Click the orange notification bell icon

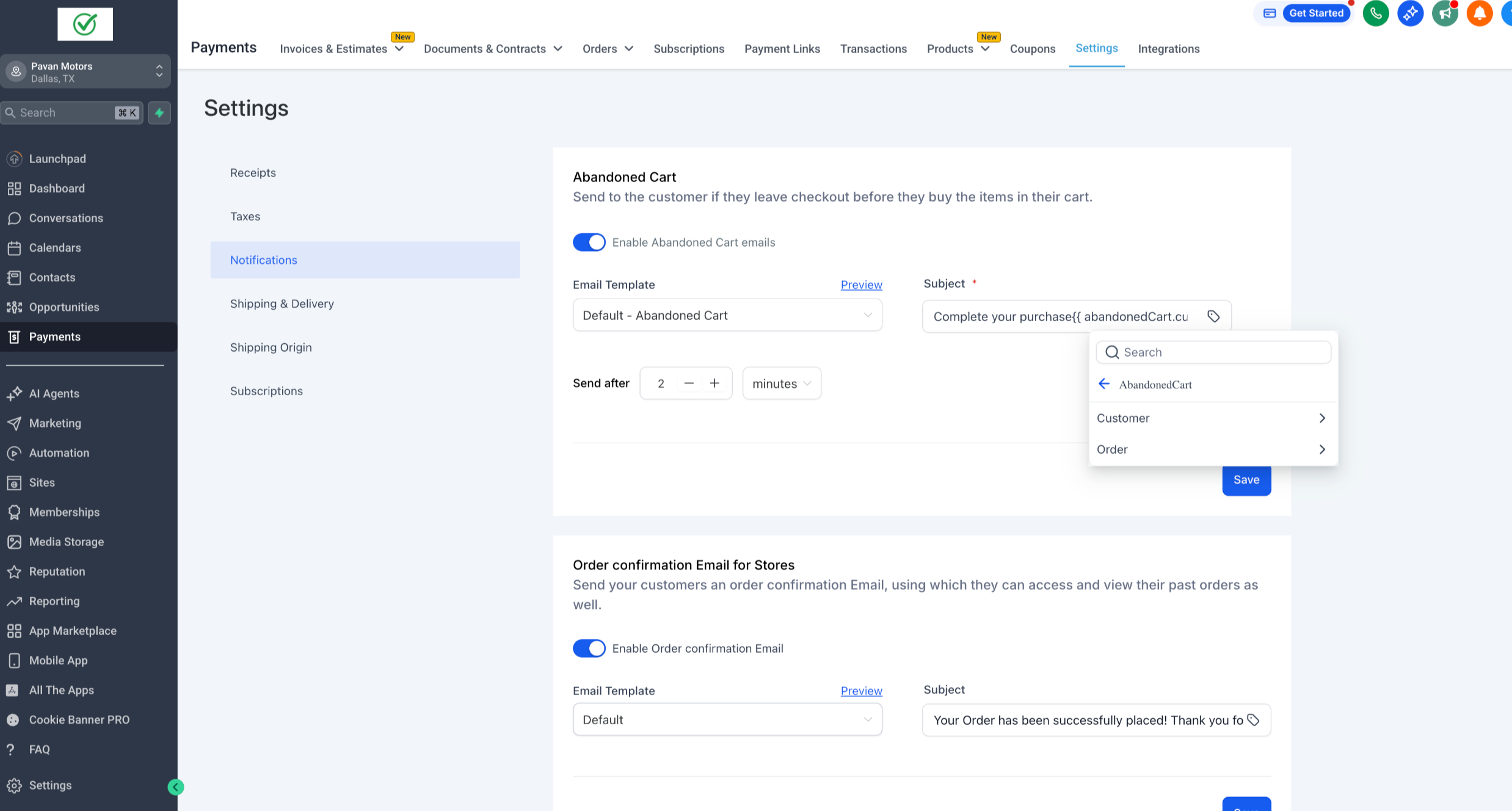click(1479, 13)
